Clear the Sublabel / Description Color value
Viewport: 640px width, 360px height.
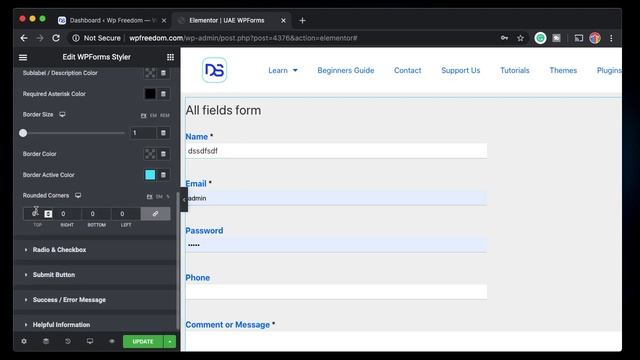point(163,73)
